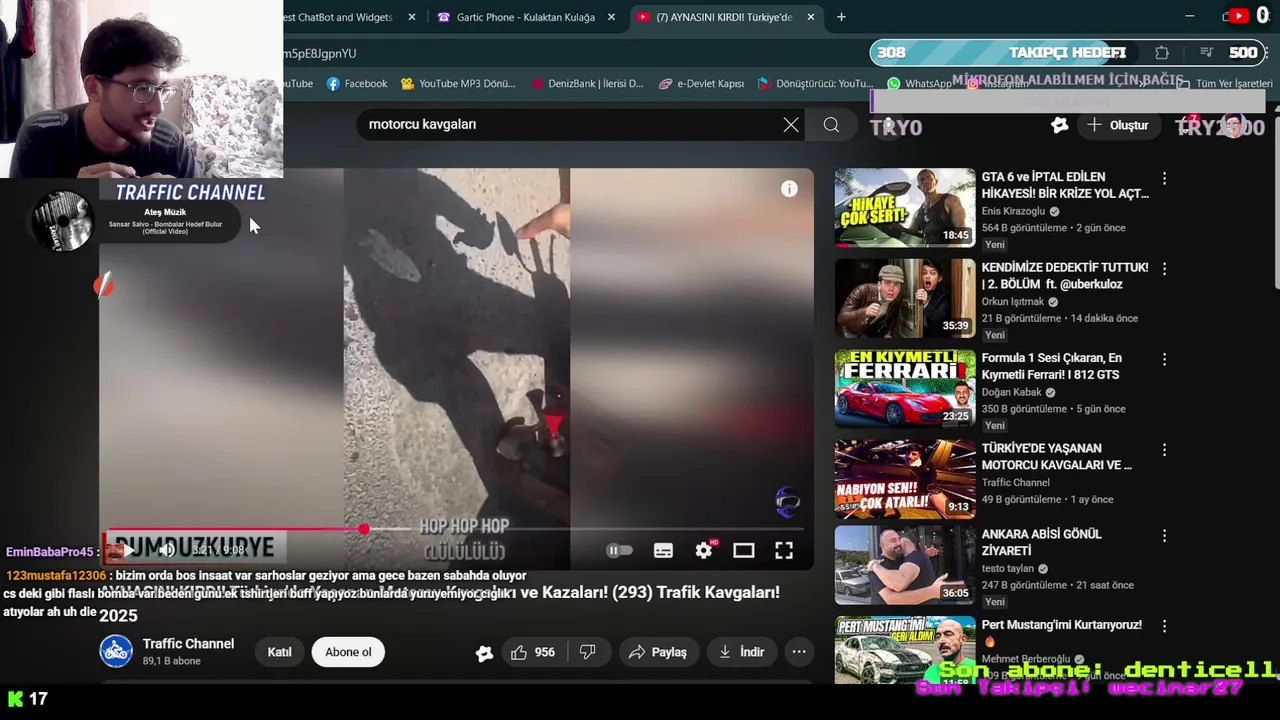The height and width of the screenshot is (720, 1280).
Task: Expand the Tüm Yer İşaretleri bookmarks folder
Action: pos(1224,84)
